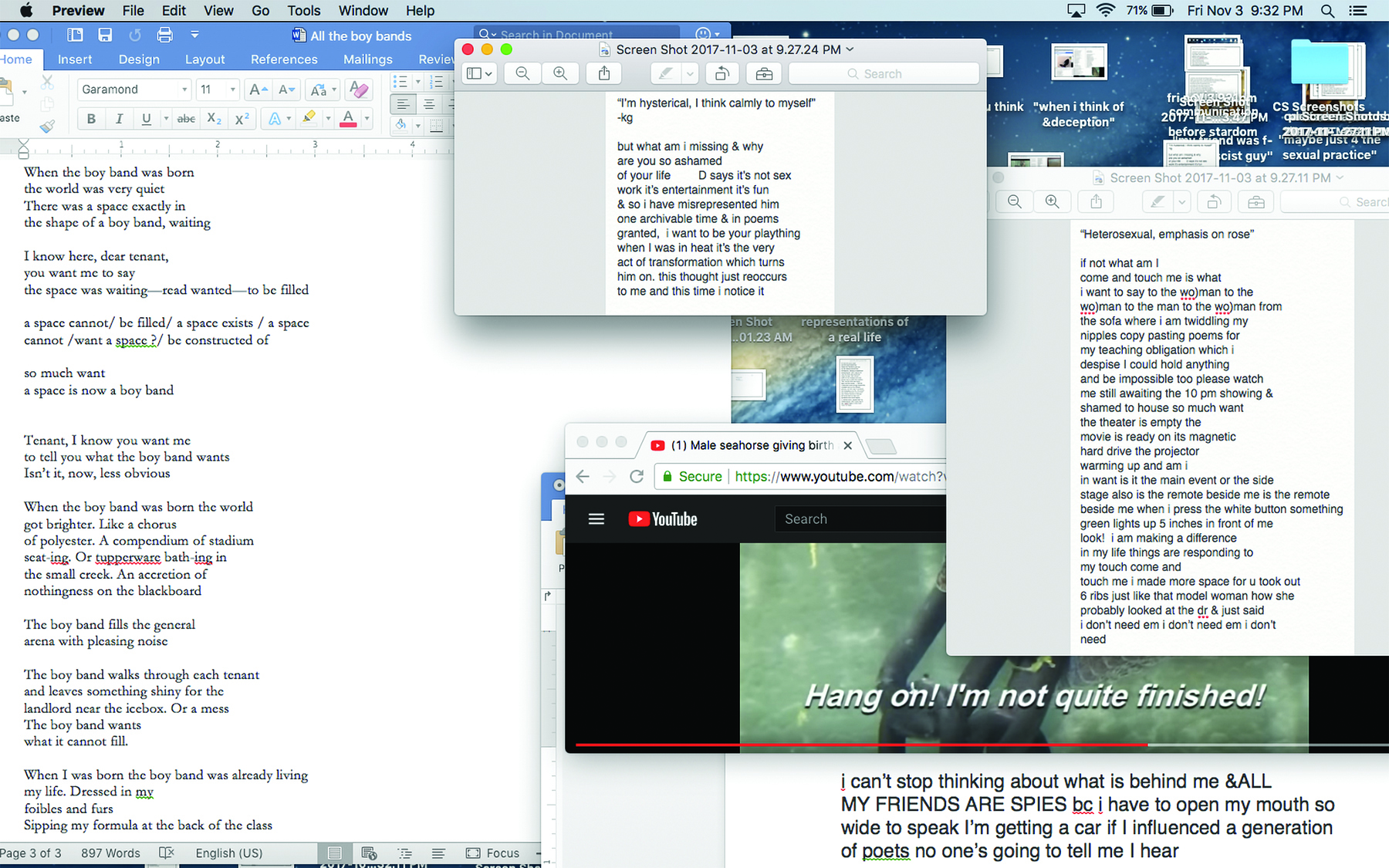Open the font color dropdown arrow
The height and width of the screenshot is (868, 1389).
pos(367,119)
